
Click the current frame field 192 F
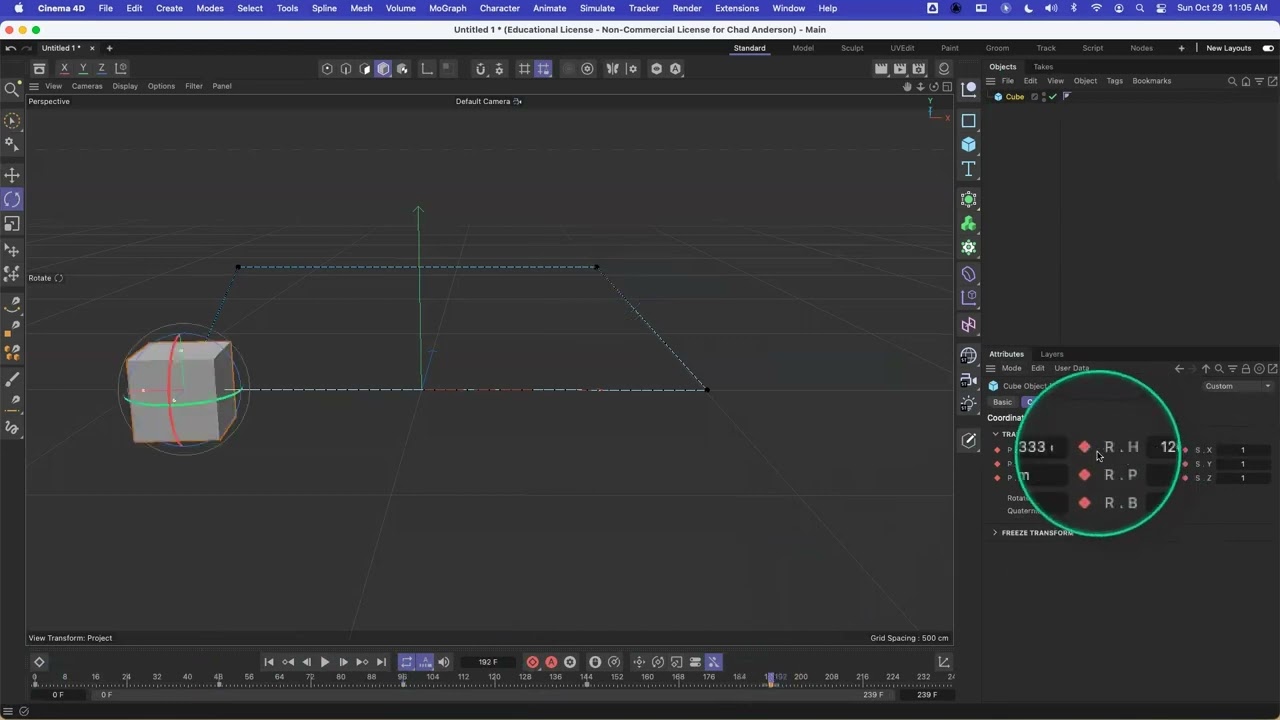(488, 662)
